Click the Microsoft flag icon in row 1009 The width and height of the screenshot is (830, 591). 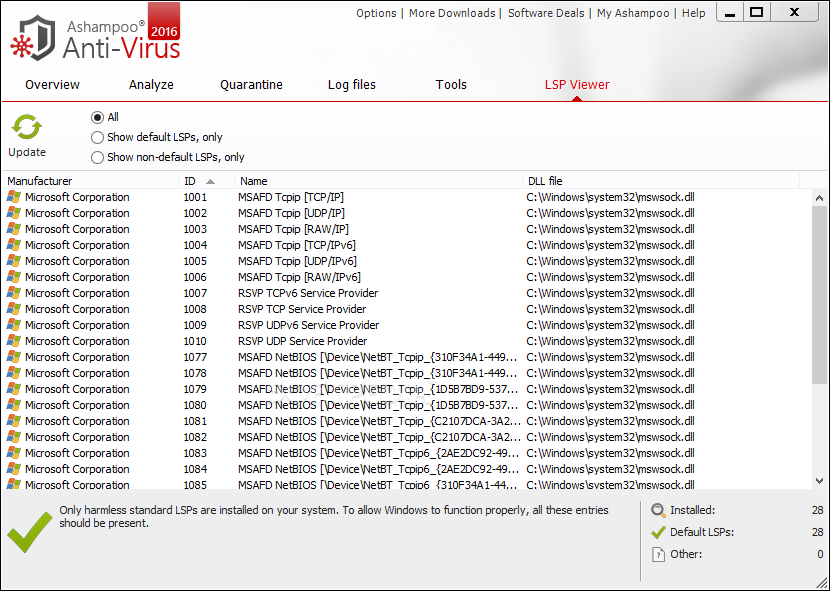pyautogui.click(x=14, y=325)
